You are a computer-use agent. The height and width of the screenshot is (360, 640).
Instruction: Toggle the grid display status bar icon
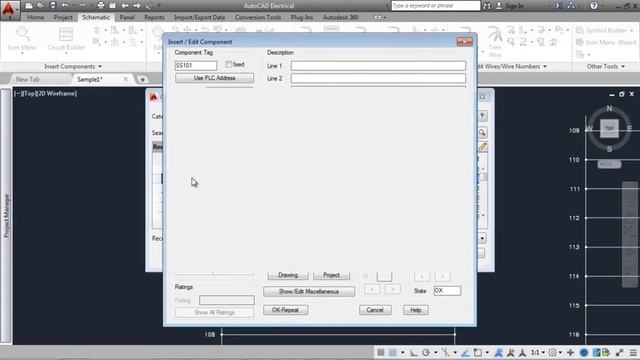tap(381, 352)
